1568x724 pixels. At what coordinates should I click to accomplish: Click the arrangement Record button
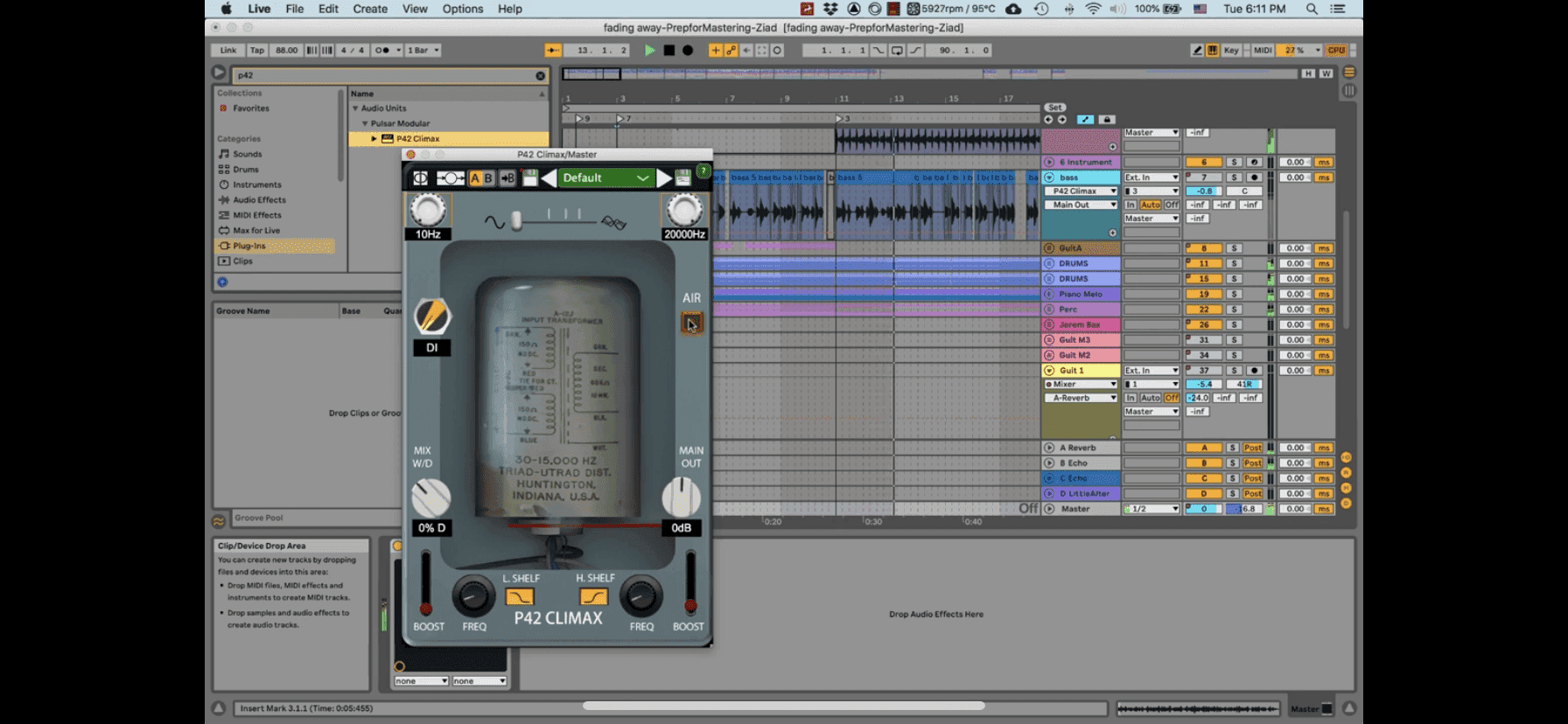tap(688, 50)
